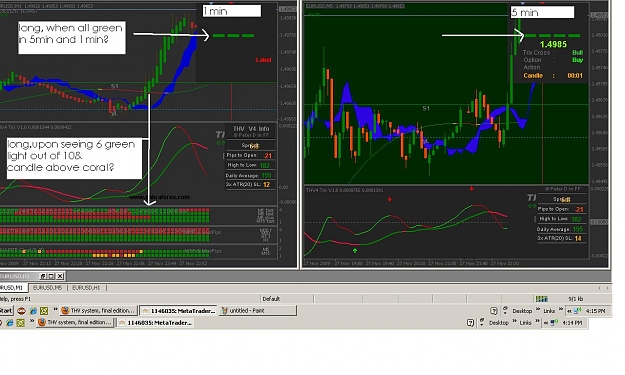This screenshot has height=375, width=625.
Task: Click the 'Candle 00:01' countdown on 5 min chart
Action: 553,75
